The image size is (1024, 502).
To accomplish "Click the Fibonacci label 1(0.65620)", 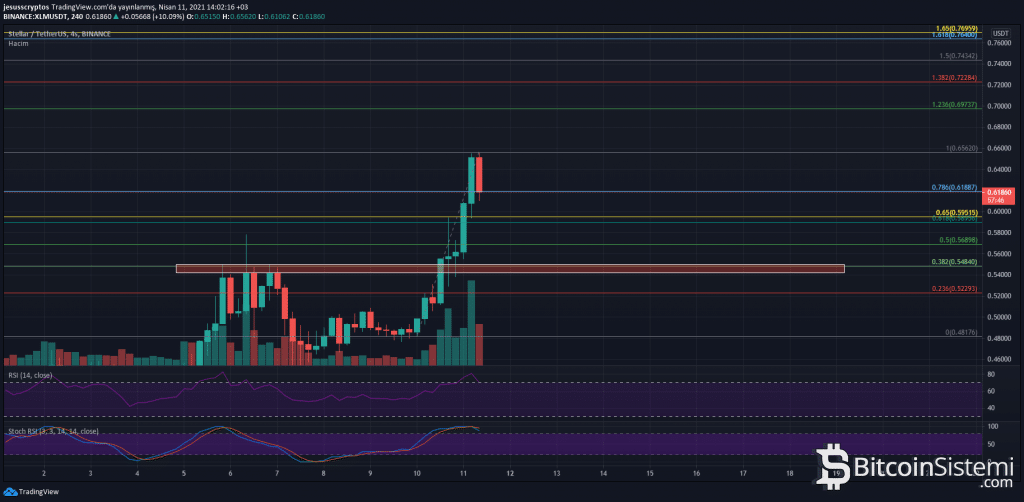I will (961, 148).
